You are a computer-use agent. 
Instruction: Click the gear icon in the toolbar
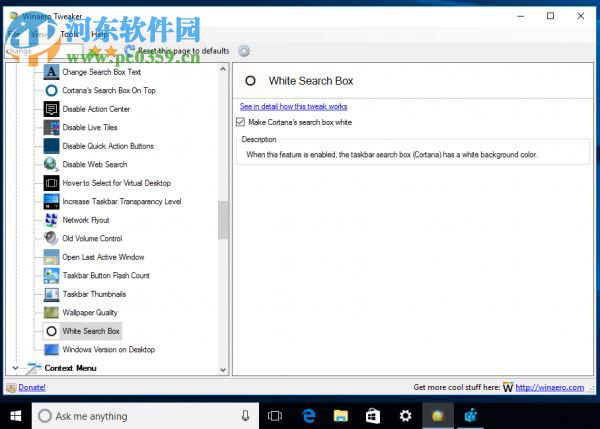click(x=244, y=51)
